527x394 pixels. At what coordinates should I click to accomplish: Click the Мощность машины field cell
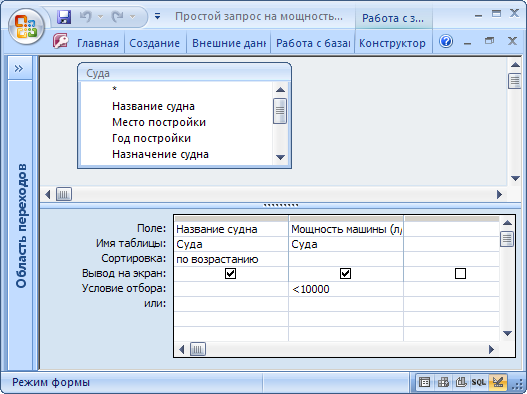click(346, 229)
